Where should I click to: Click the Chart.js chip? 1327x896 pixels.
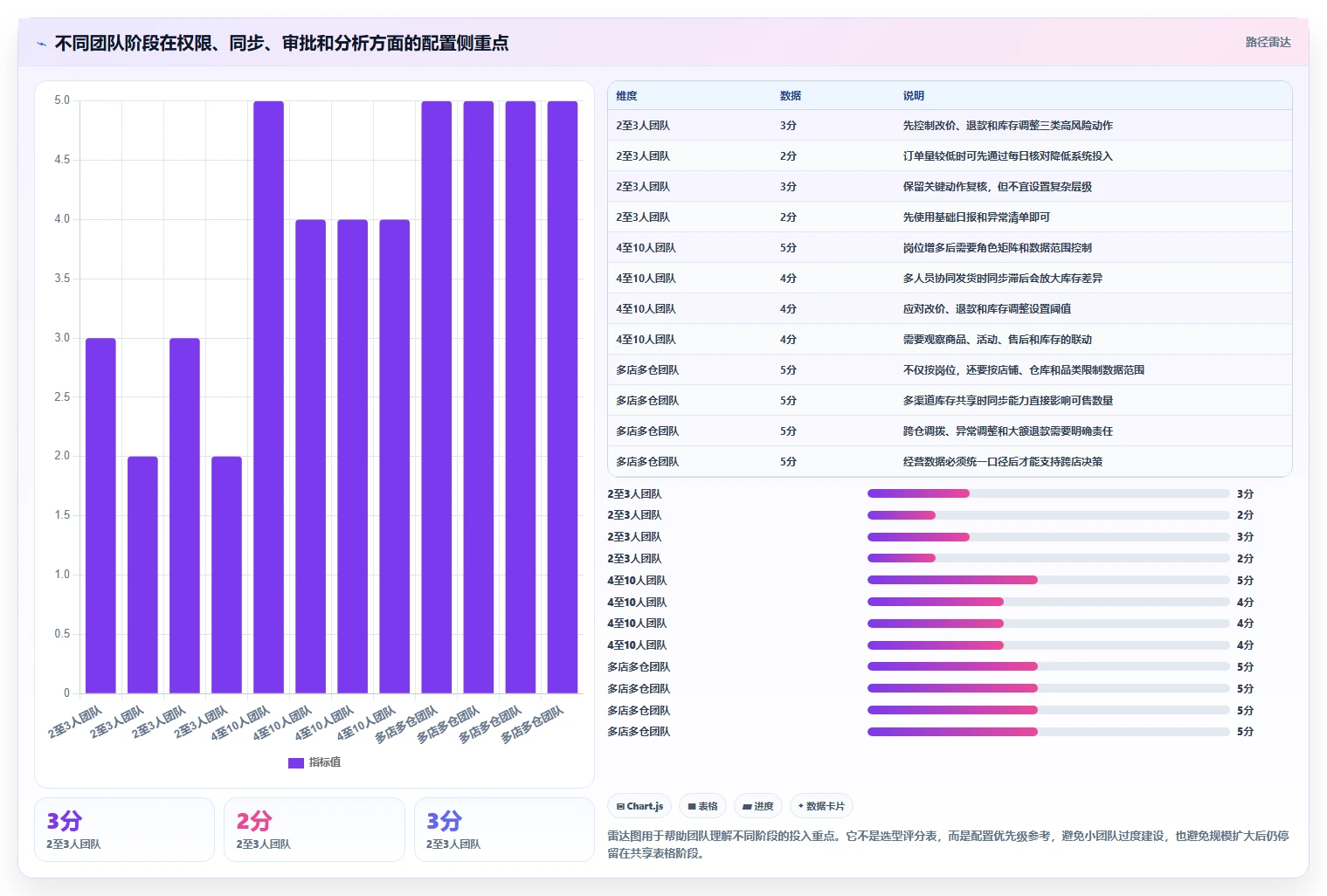[x=639, y=806]
